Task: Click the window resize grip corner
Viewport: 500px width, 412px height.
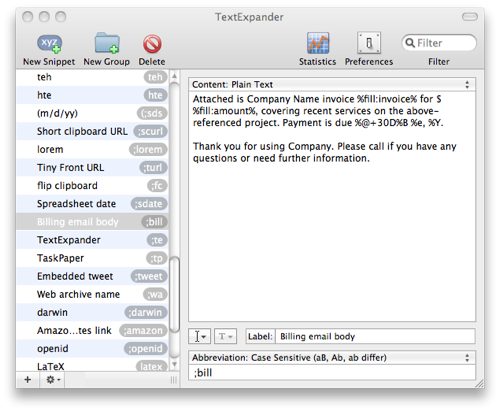Action: click(x=479, y=384)
